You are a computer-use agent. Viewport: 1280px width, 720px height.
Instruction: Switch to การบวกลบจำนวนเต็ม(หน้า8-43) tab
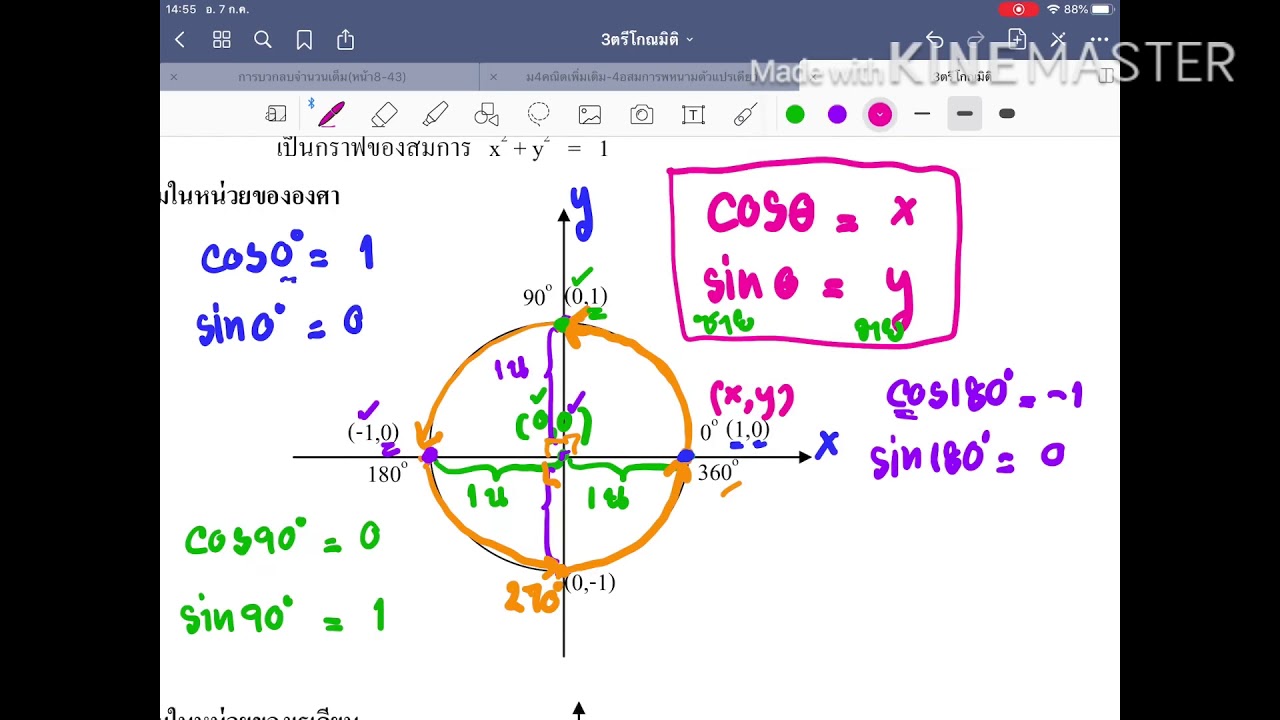pyautogui.click(x=322, y=76)
